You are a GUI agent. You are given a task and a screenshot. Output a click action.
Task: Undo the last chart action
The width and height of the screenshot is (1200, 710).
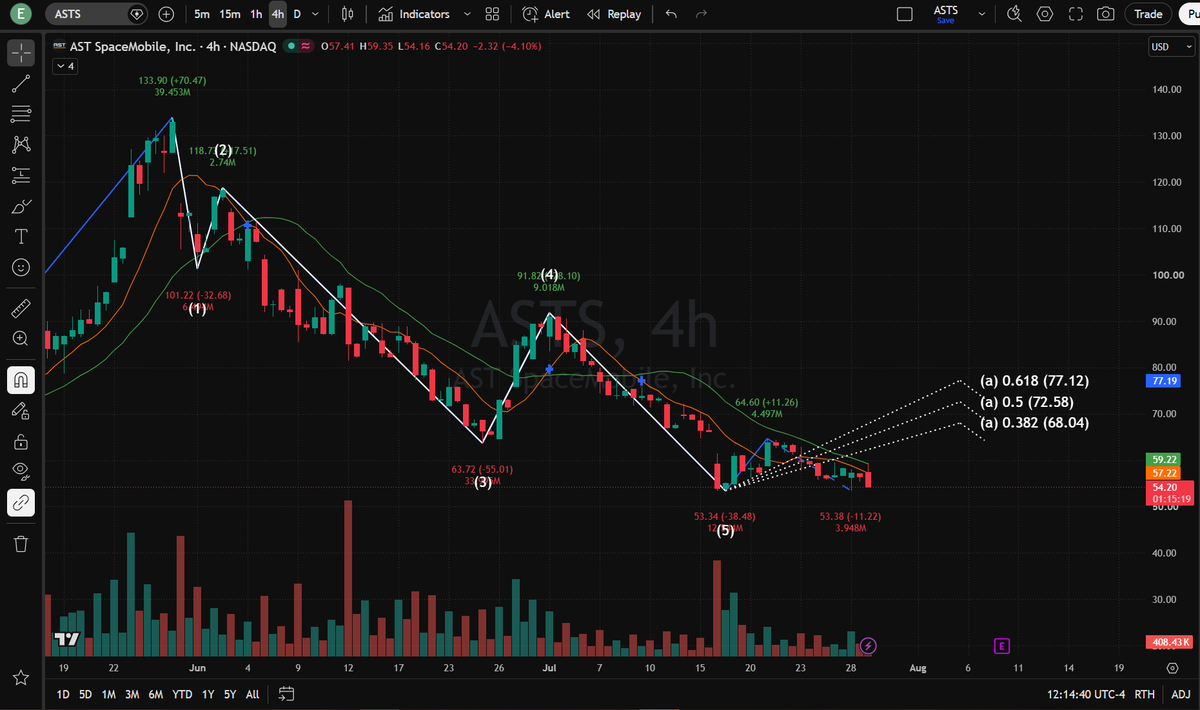pos(671,14)
